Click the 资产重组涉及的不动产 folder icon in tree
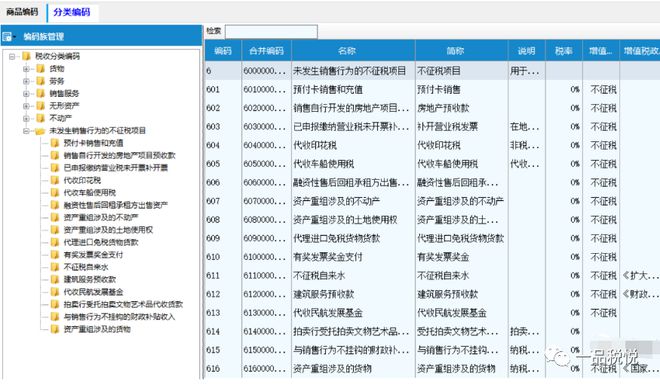This screenshot has width=660, height=386. 55,218
